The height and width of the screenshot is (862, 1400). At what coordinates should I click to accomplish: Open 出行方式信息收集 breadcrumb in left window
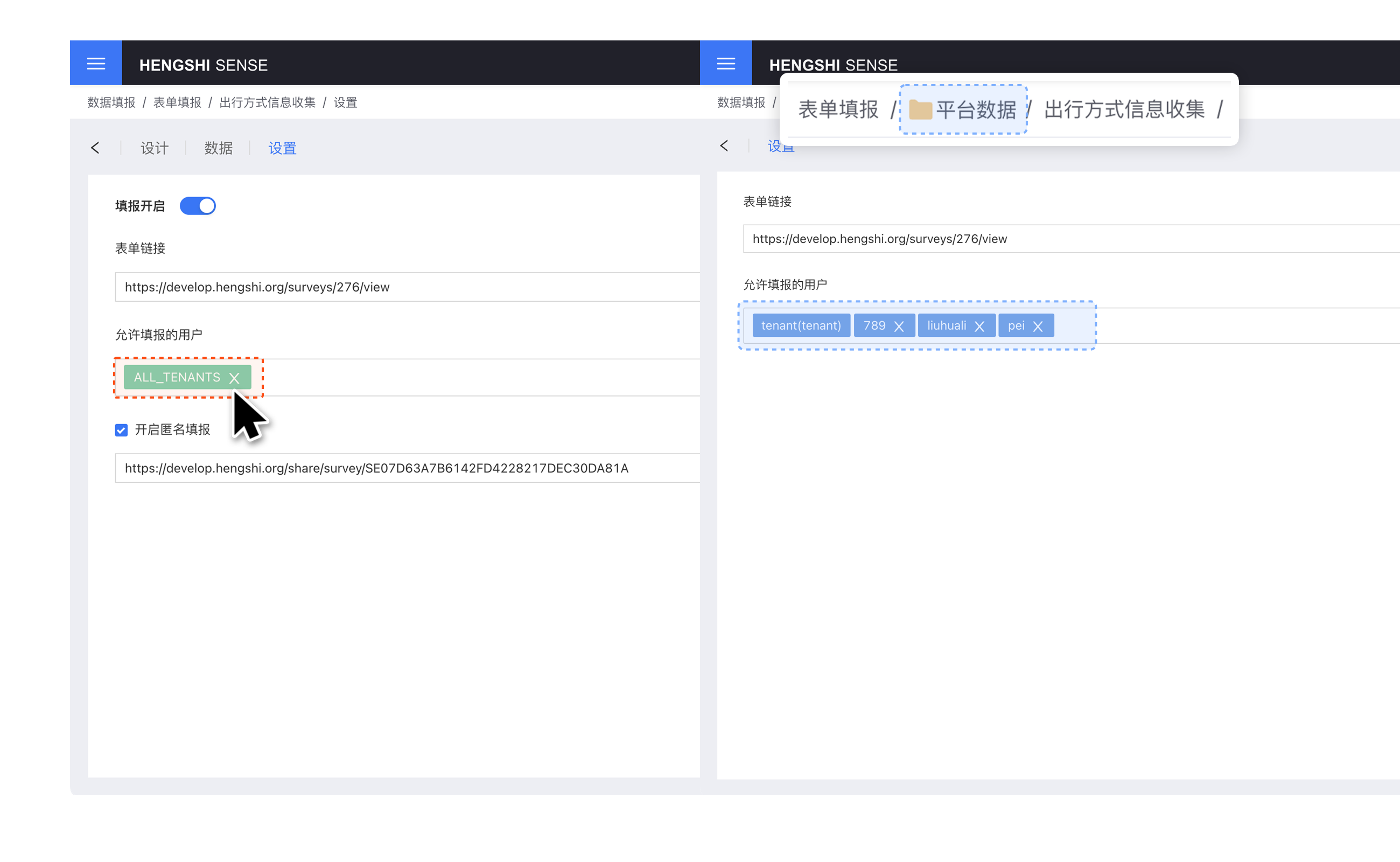point(267,102)
